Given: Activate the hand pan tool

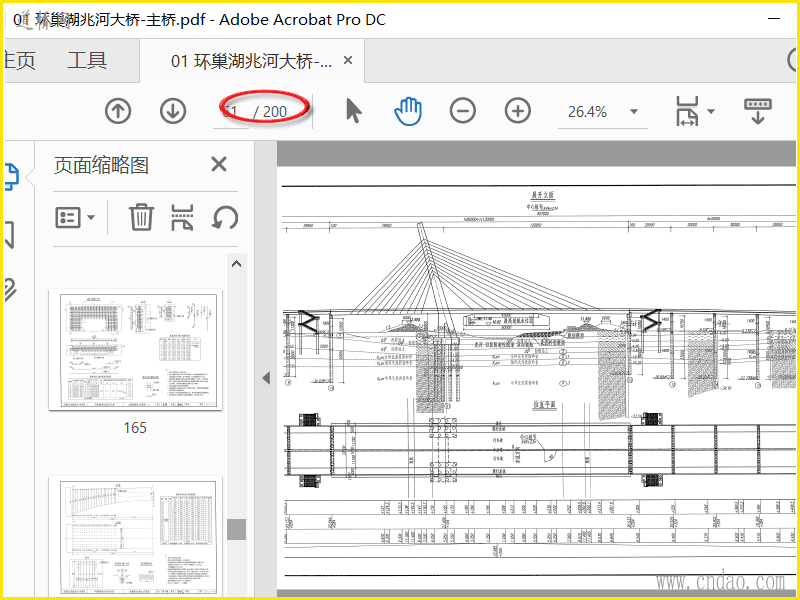Looking at the screenshot, I should pyautogui.click(x=408, y=111).
